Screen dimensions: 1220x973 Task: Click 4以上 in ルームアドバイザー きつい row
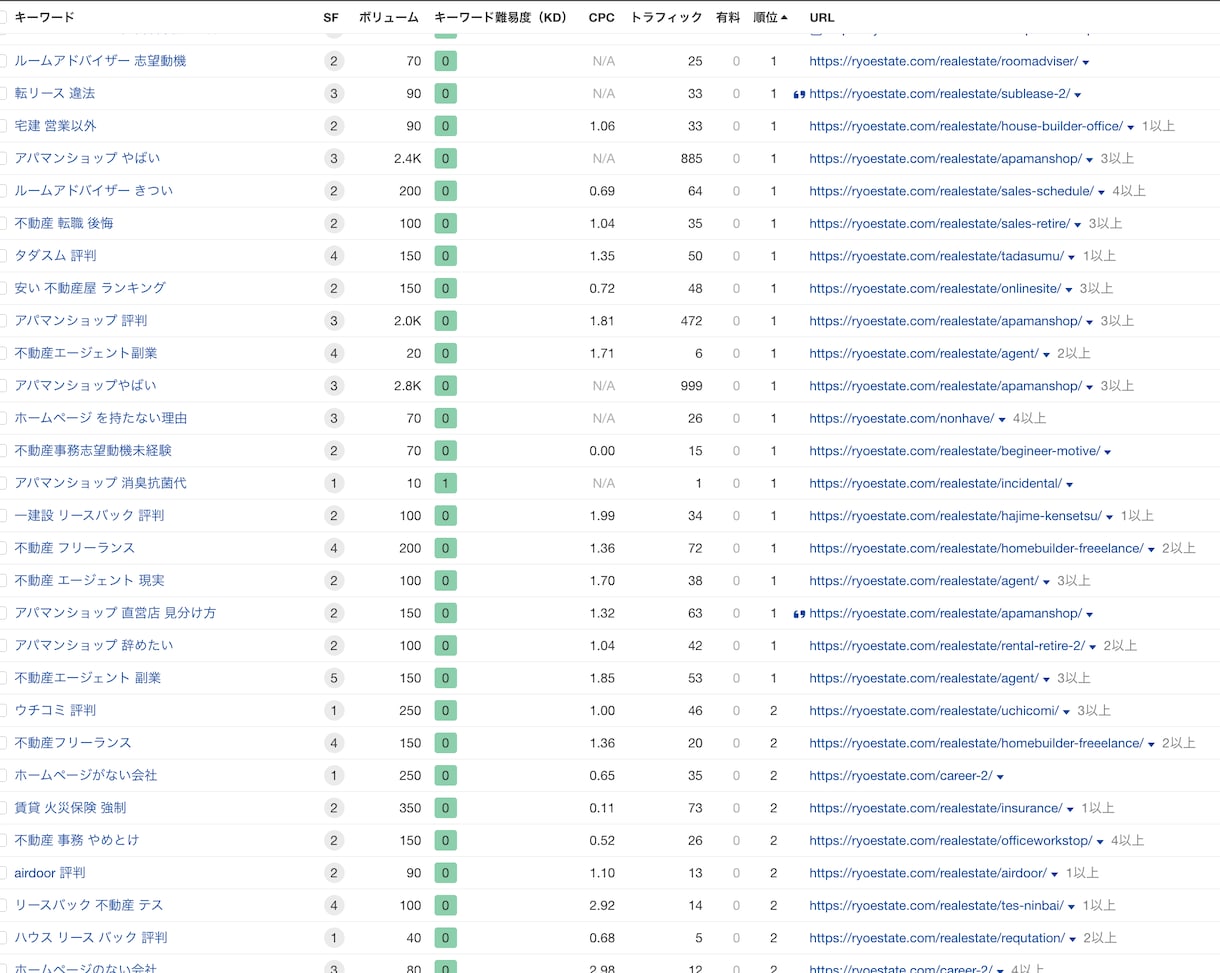[x=1129, y=191]
